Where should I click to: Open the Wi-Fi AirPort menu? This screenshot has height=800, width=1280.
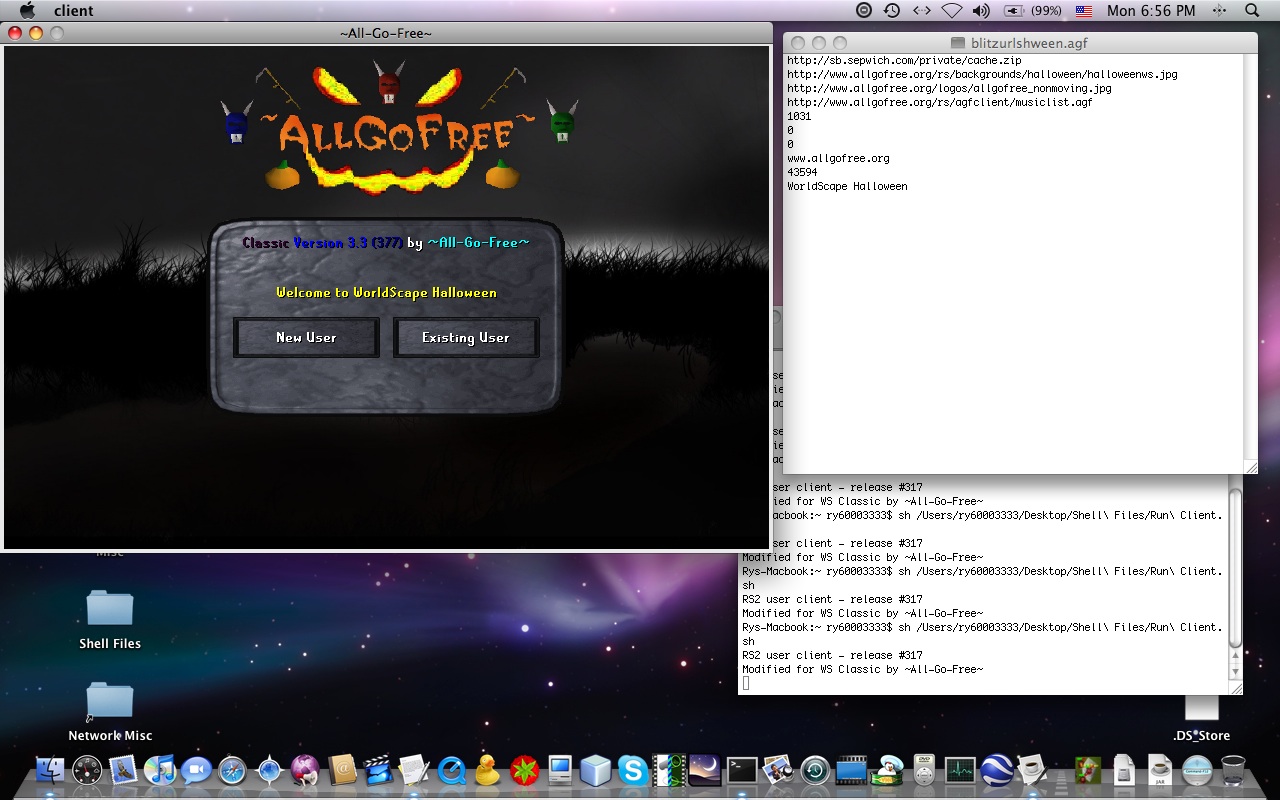pos(952,11)
